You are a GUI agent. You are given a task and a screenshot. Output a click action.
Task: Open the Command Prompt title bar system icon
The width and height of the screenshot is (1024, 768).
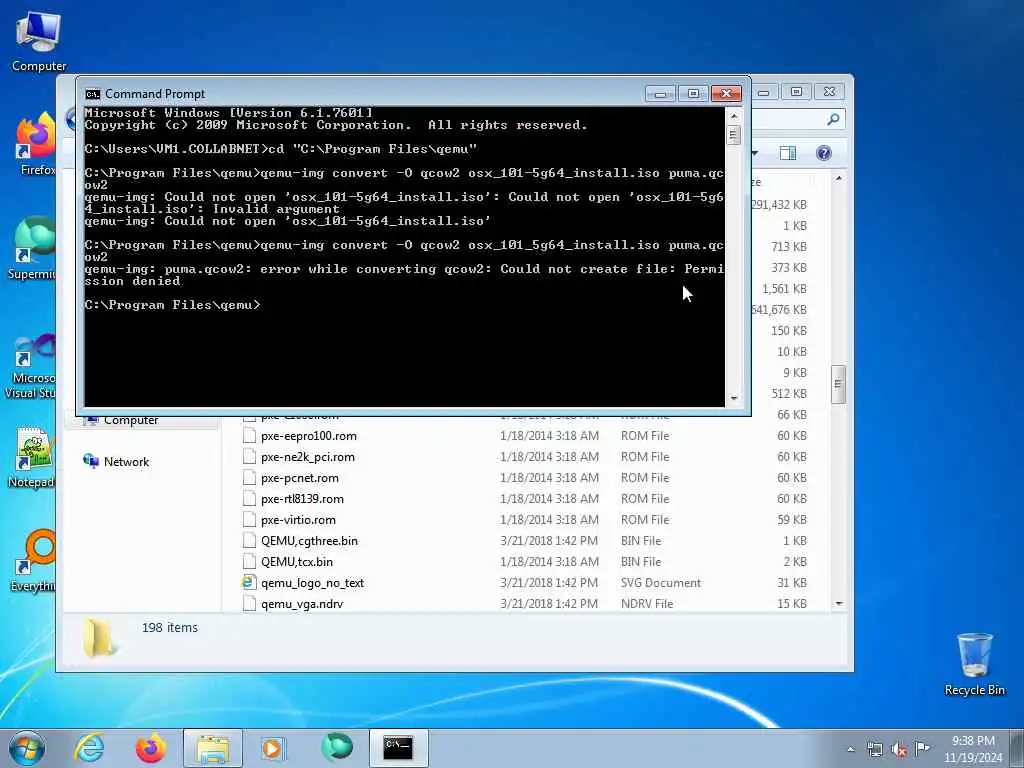[x=93, y=94]
